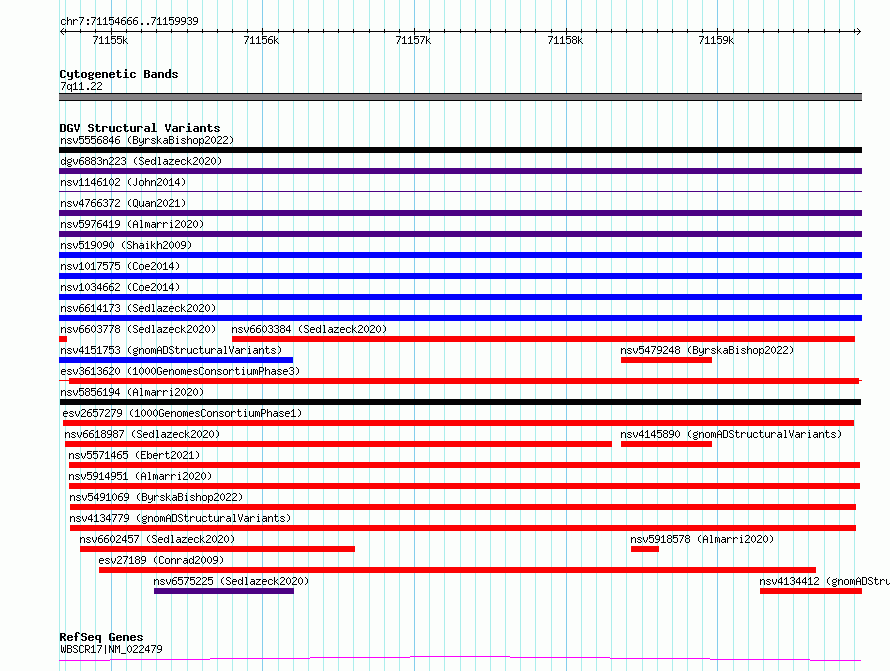Open nsv4151753 (gnomADStructuralVariants) entry
Screen dimensions: 890x671
[x=171, y=350]
